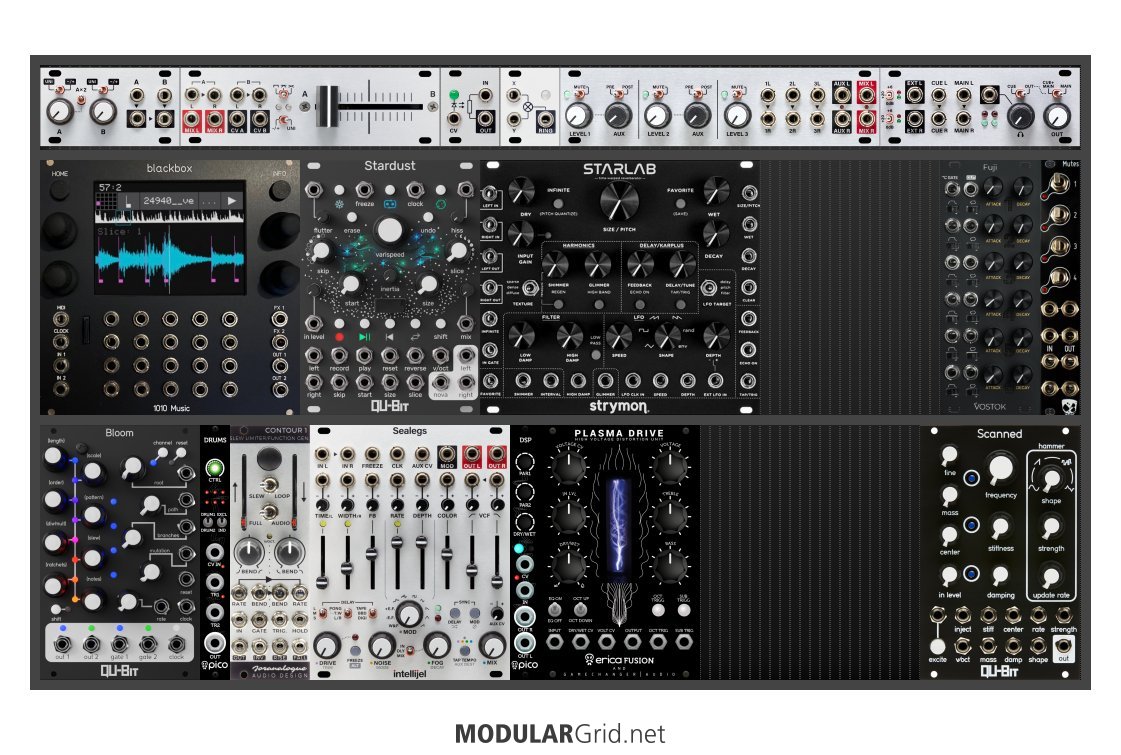The width and height of the screenshot is (1121, 755).
Task: Click Stardust restart button above skip-back icon
Action: pyautogui.click(x=390, y=324)
